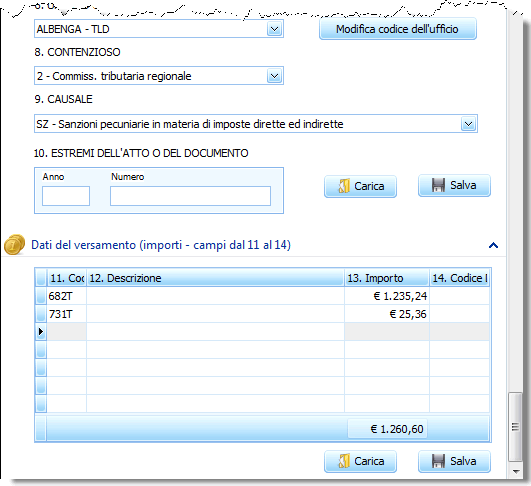This screenshot has width=531, height=486.
Task: Collapse the Dati del versamento section chevron
Action: (493, 245)
